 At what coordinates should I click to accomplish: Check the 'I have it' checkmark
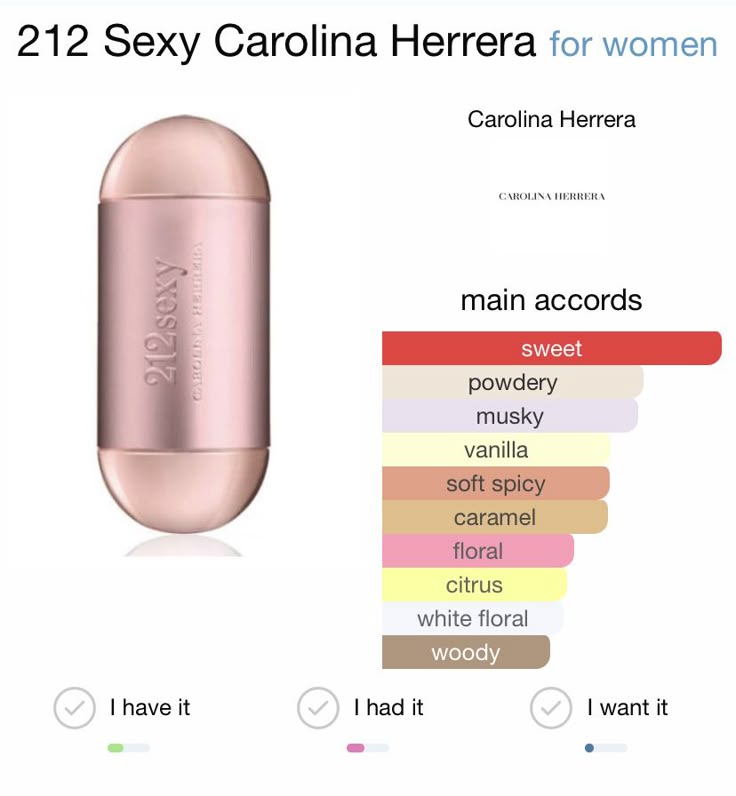pyautogui.click(x=74, y=707)
